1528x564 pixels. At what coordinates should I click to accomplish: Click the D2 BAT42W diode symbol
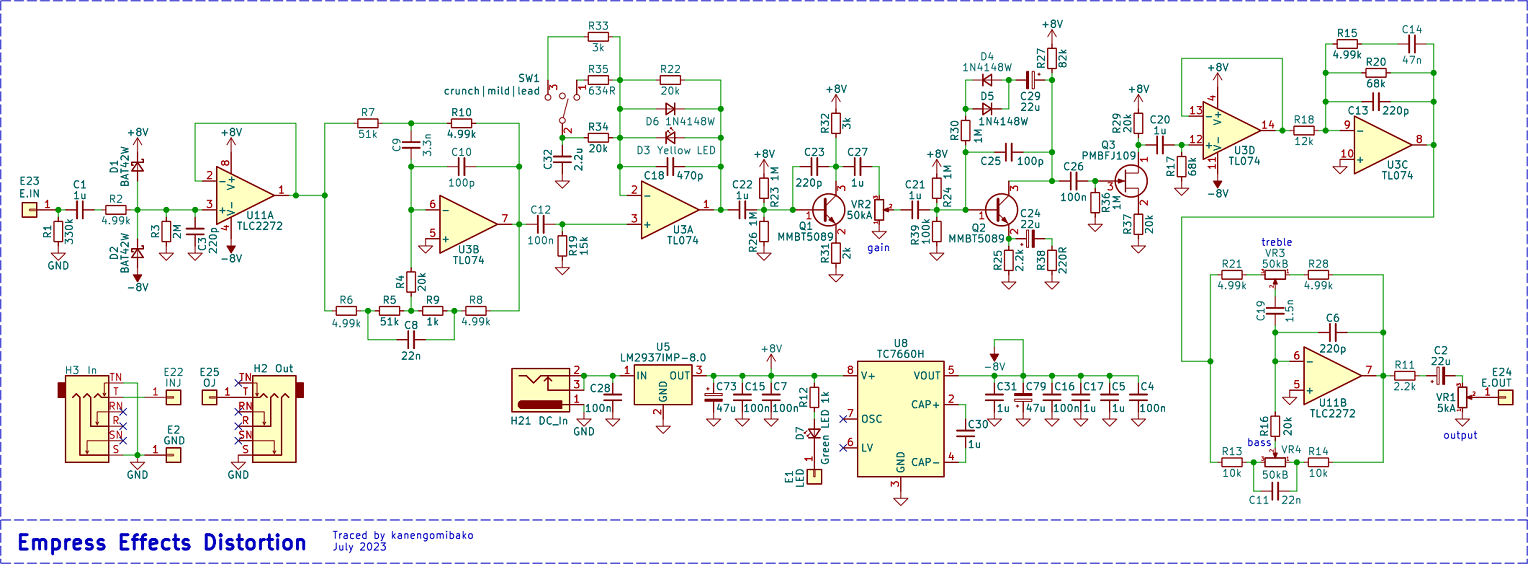(x=138, y=254)
